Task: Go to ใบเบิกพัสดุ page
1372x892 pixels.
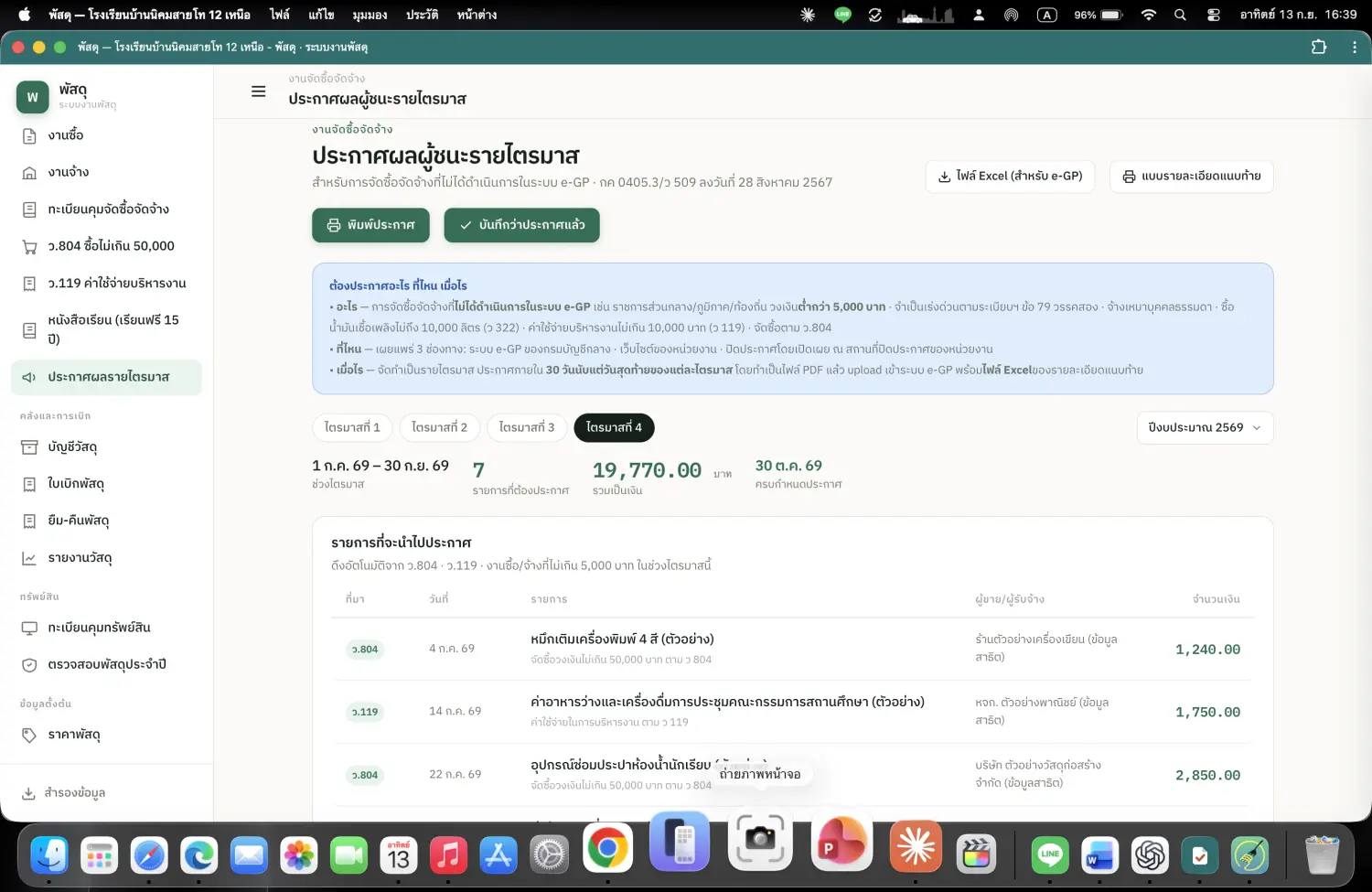Action: 107,484
